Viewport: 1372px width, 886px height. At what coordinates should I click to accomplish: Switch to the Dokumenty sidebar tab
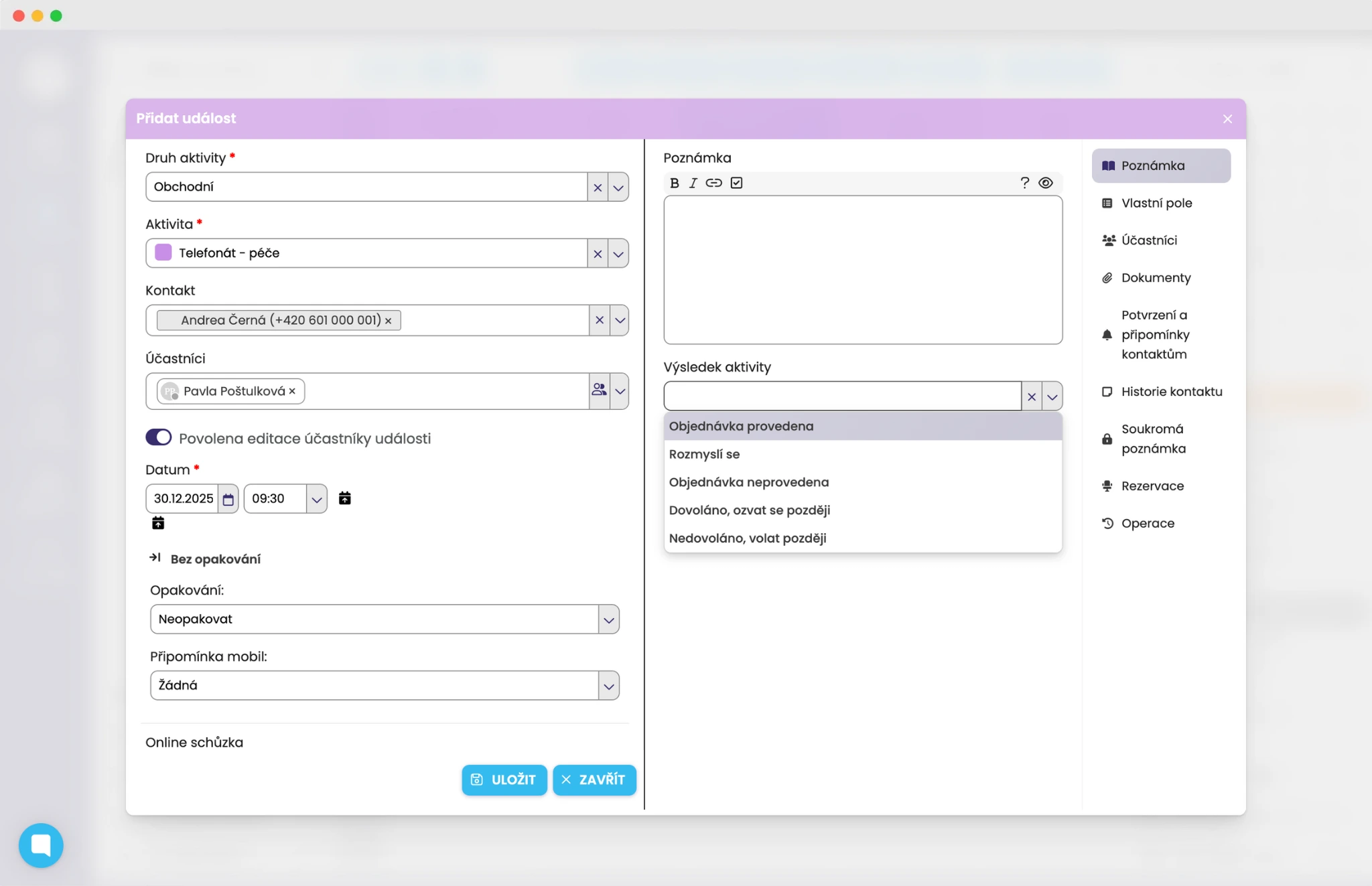1155,277
